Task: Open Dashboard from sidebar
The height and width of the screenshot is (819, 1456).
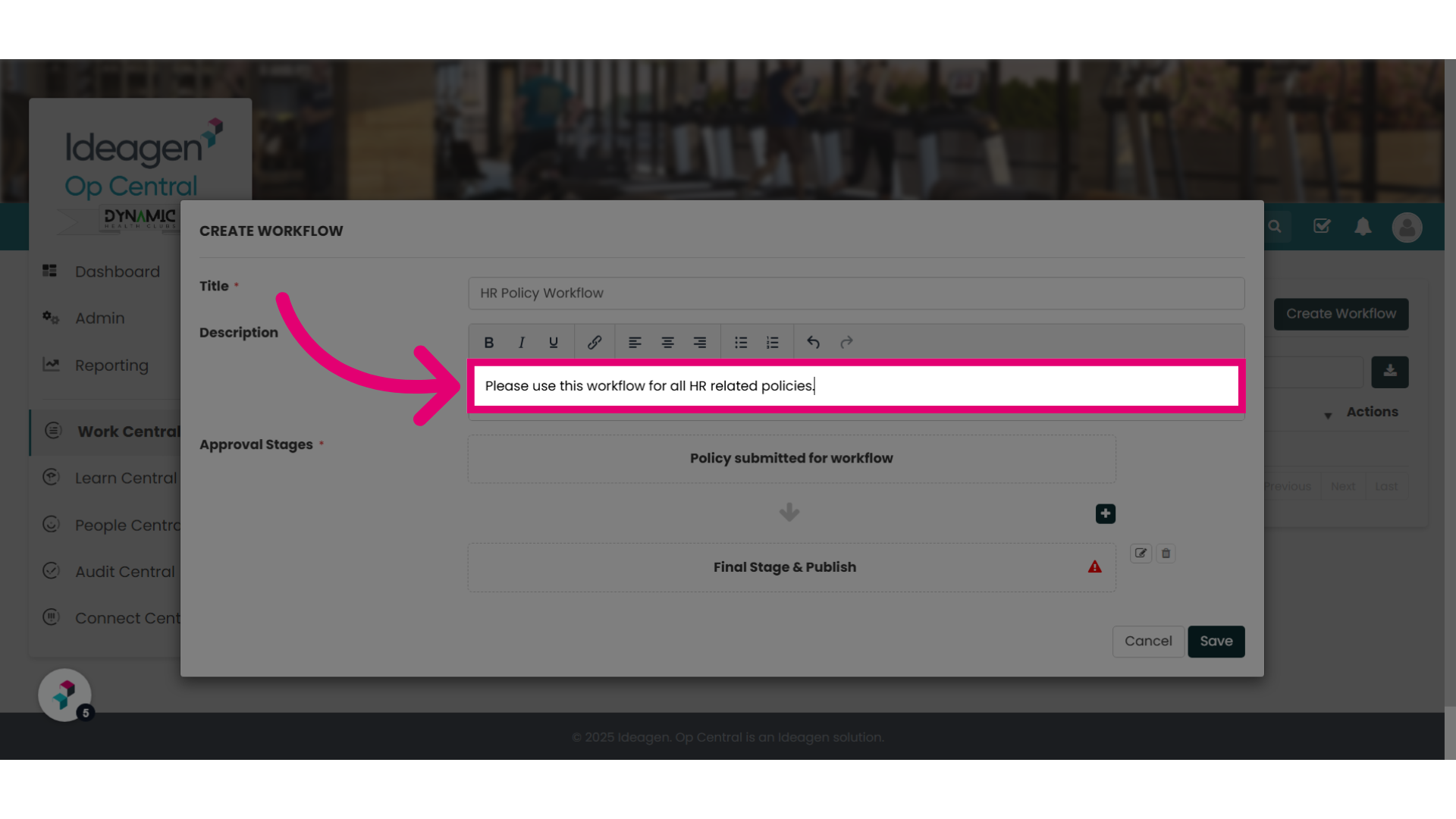Action: (x=117, y=271)
